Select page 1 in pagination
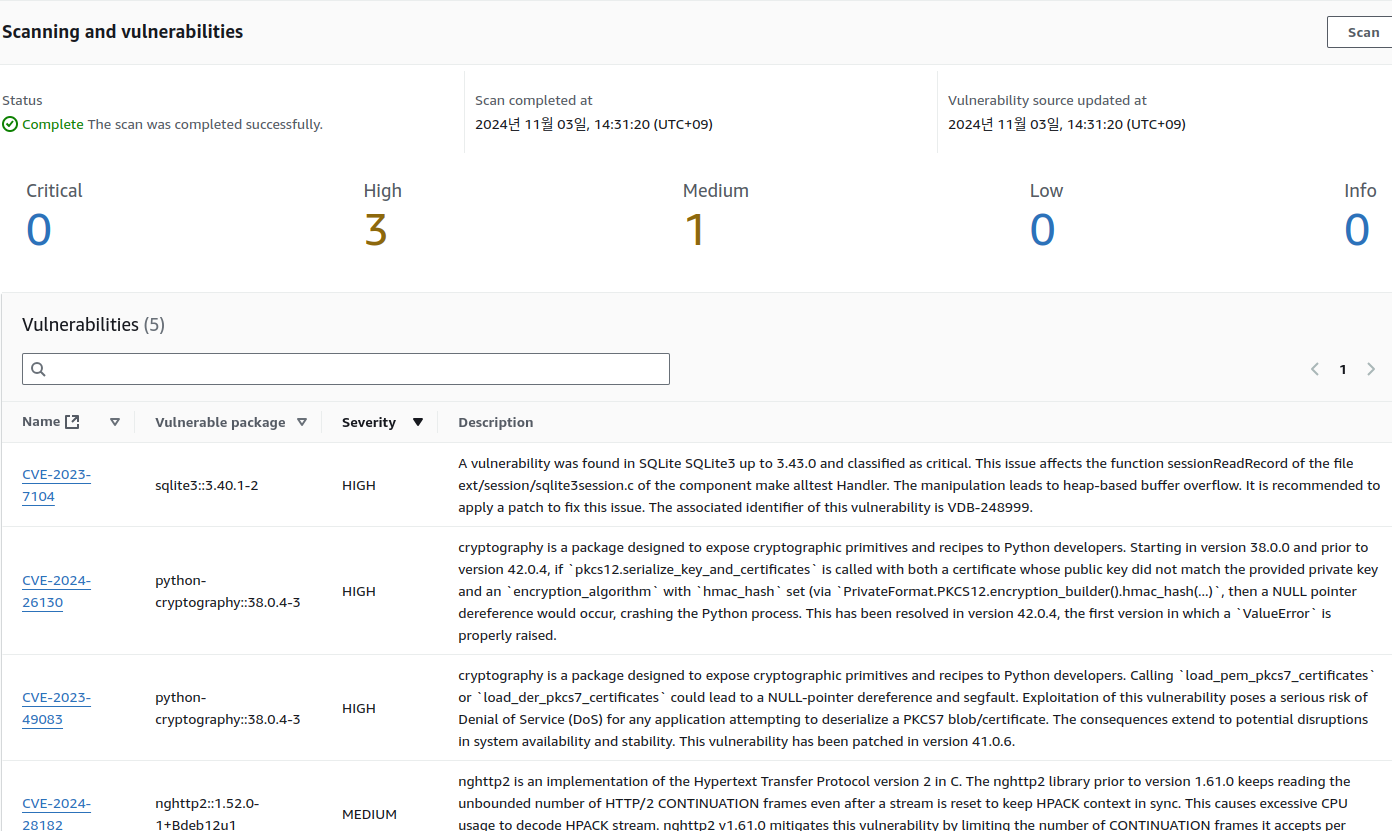 click(x=1343, y=369)
